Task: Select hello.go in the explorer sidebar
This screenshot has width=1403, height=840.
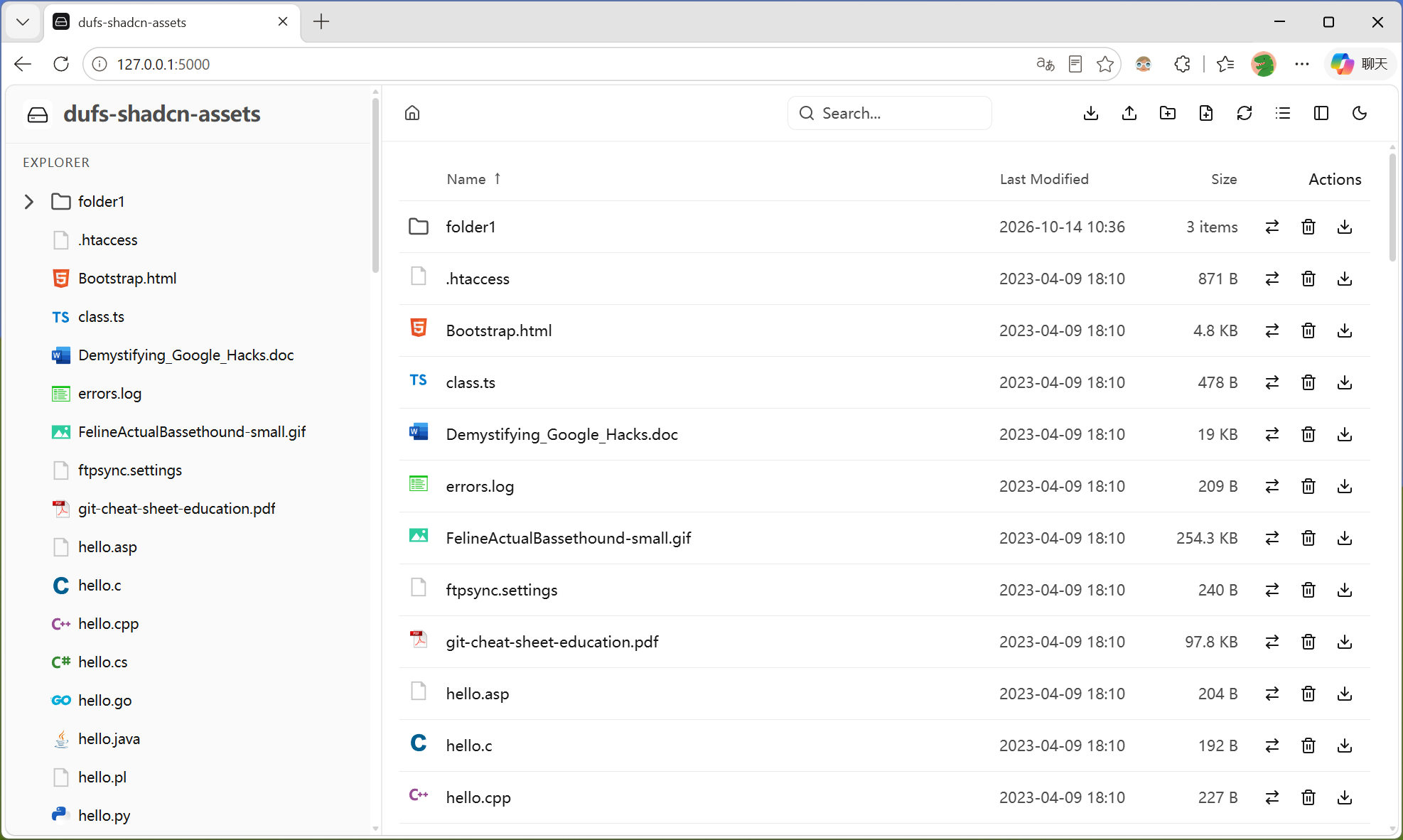Action: tap(104, 701)
